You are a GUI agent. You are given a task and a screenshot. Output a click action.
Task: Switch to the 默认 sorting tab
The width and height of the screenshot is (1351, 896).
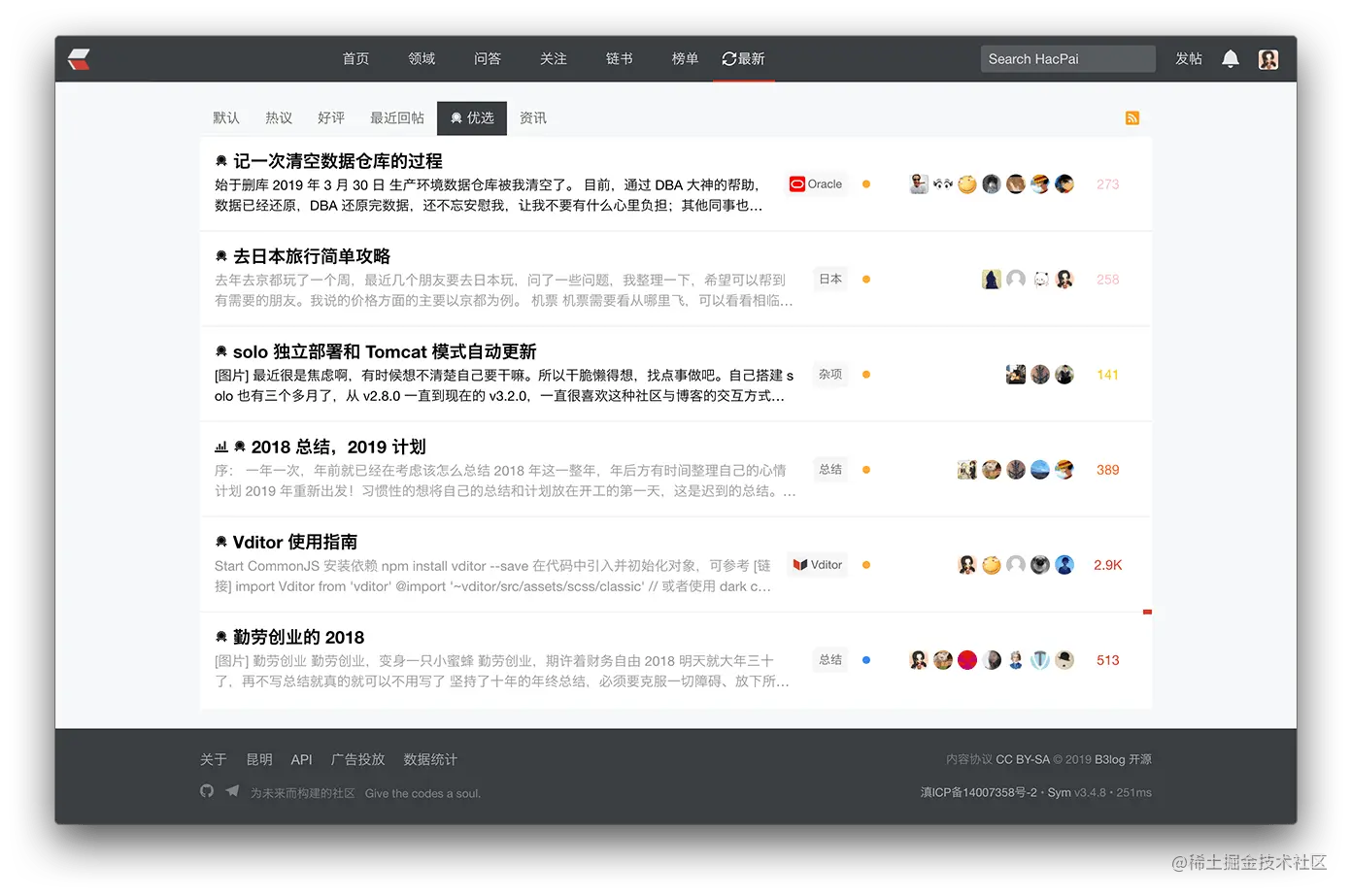pyautogui.click(x=226, y=117)
